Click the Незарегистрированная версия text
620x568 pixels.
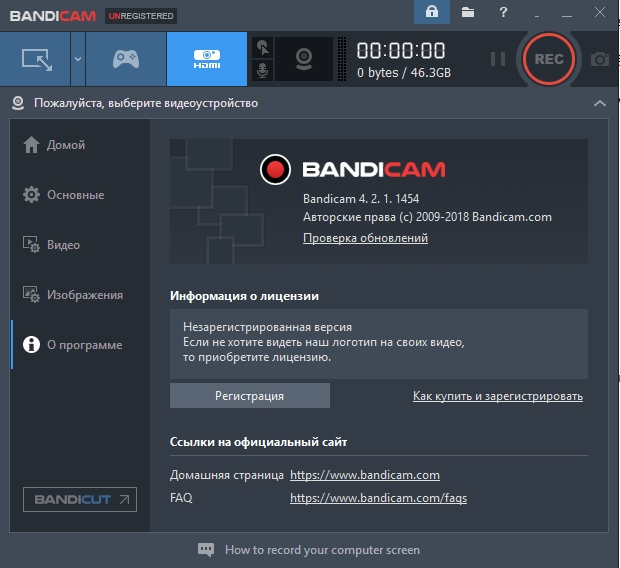pyautogui.click(x=267, y=327)
